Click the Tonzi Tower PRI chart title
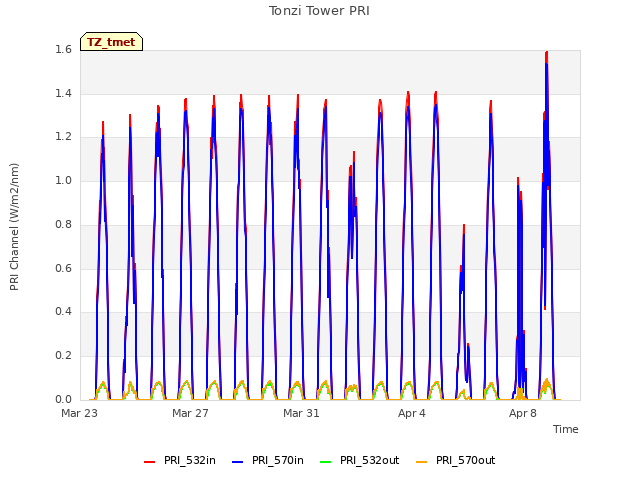 click(319, 11)
